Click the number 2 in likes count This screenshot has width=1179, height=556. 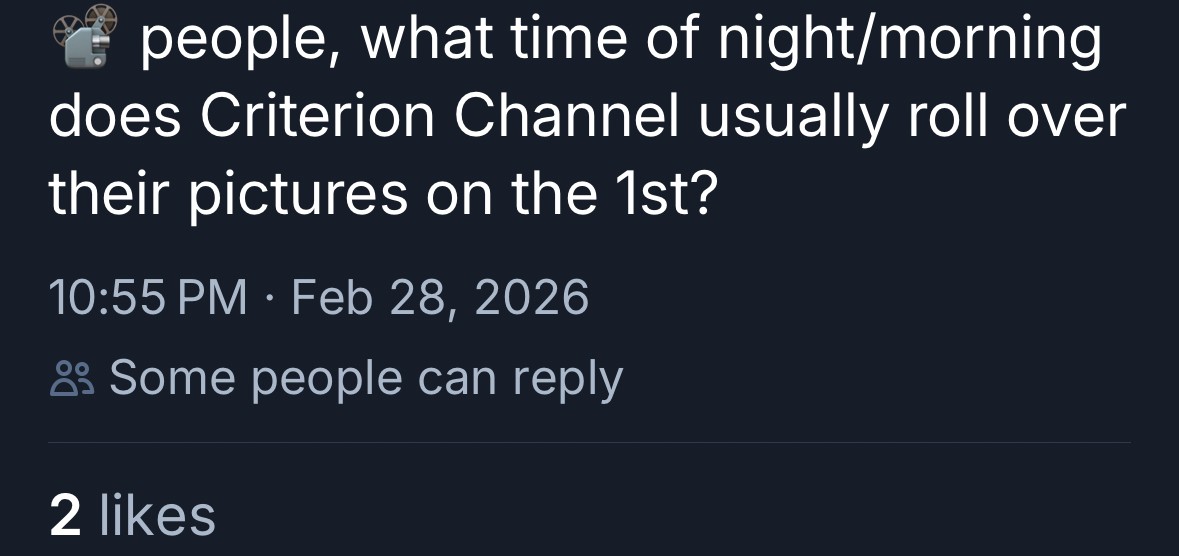coord(66,516)
